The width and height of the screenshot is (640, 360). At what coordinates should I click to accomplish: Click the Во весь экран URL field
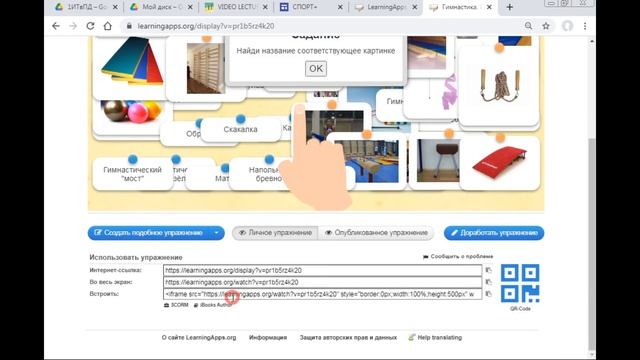[322, 282]
